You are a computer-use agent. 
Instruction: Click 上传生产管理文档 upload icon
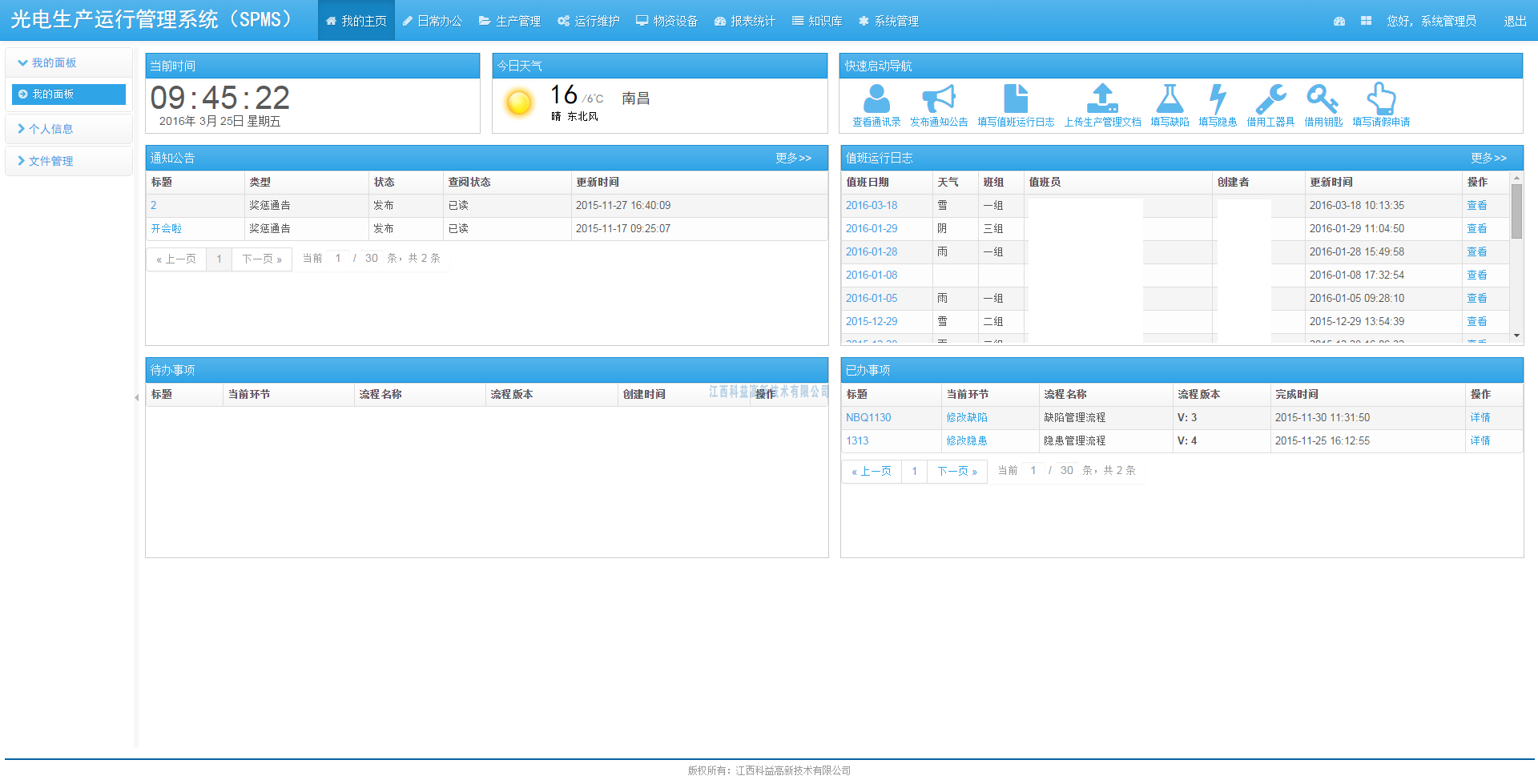(x=1102, y=99)
